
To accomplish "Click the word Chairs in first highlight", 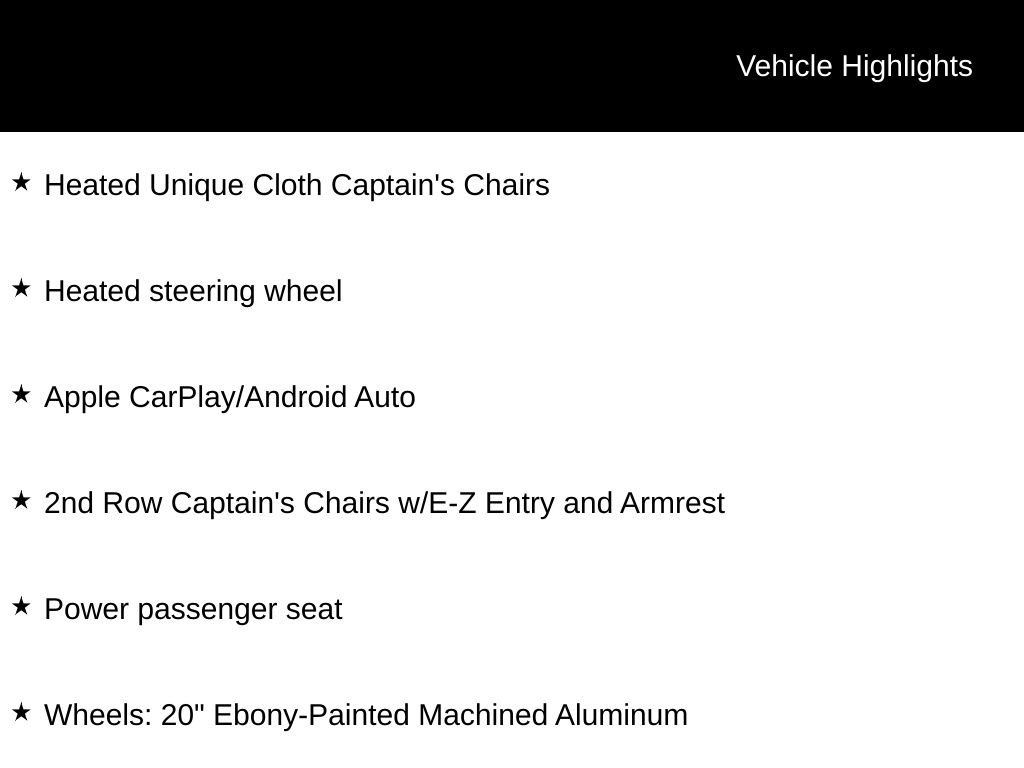I will point(507,185).
